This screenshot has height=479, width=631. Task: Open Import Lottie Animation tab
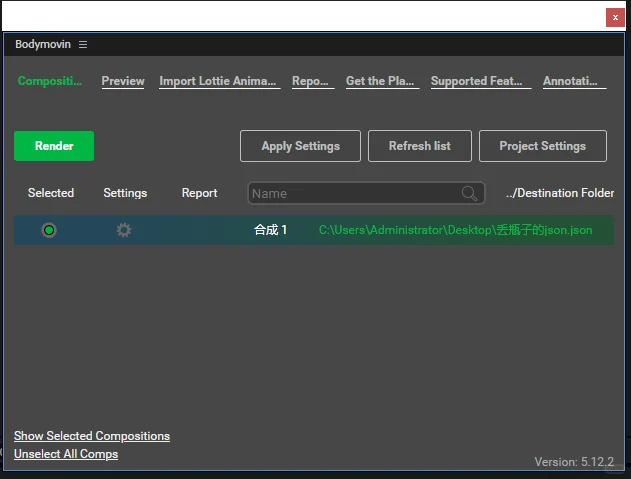(218, 81)
